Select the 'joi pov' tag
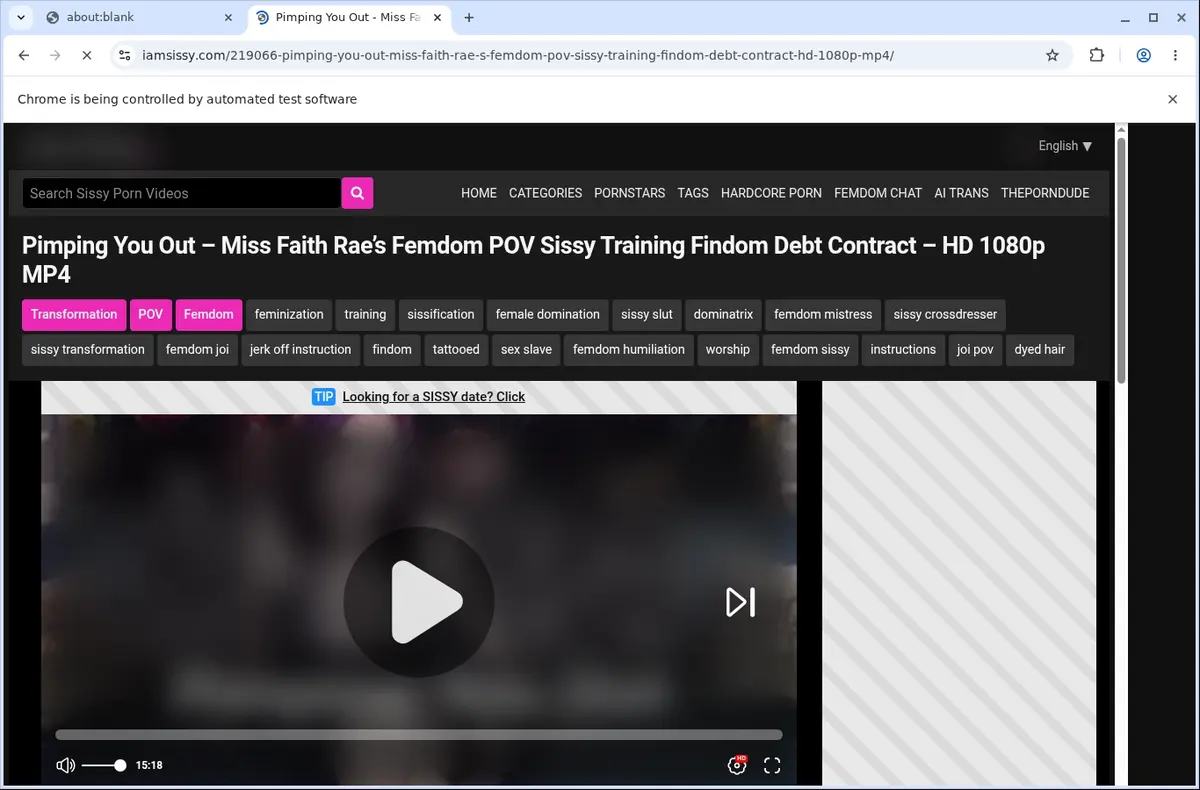The width and height of the screenshot is (1200, 790). coord(975,349)
